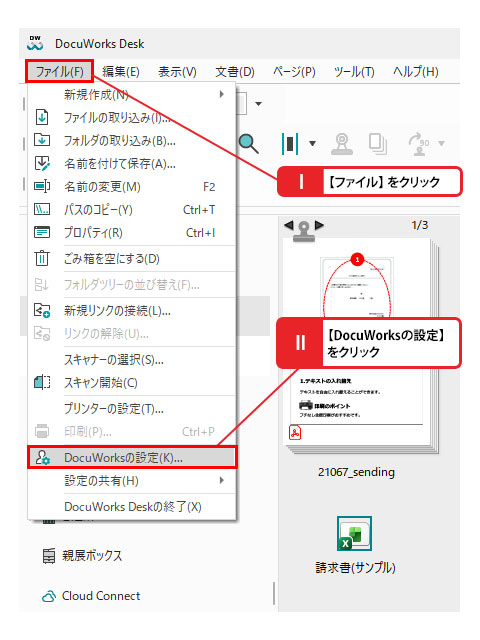Image resolution: width=480 pixels, height=640 pixels.
Task: Click the properties icon
Action: (42, 232)
